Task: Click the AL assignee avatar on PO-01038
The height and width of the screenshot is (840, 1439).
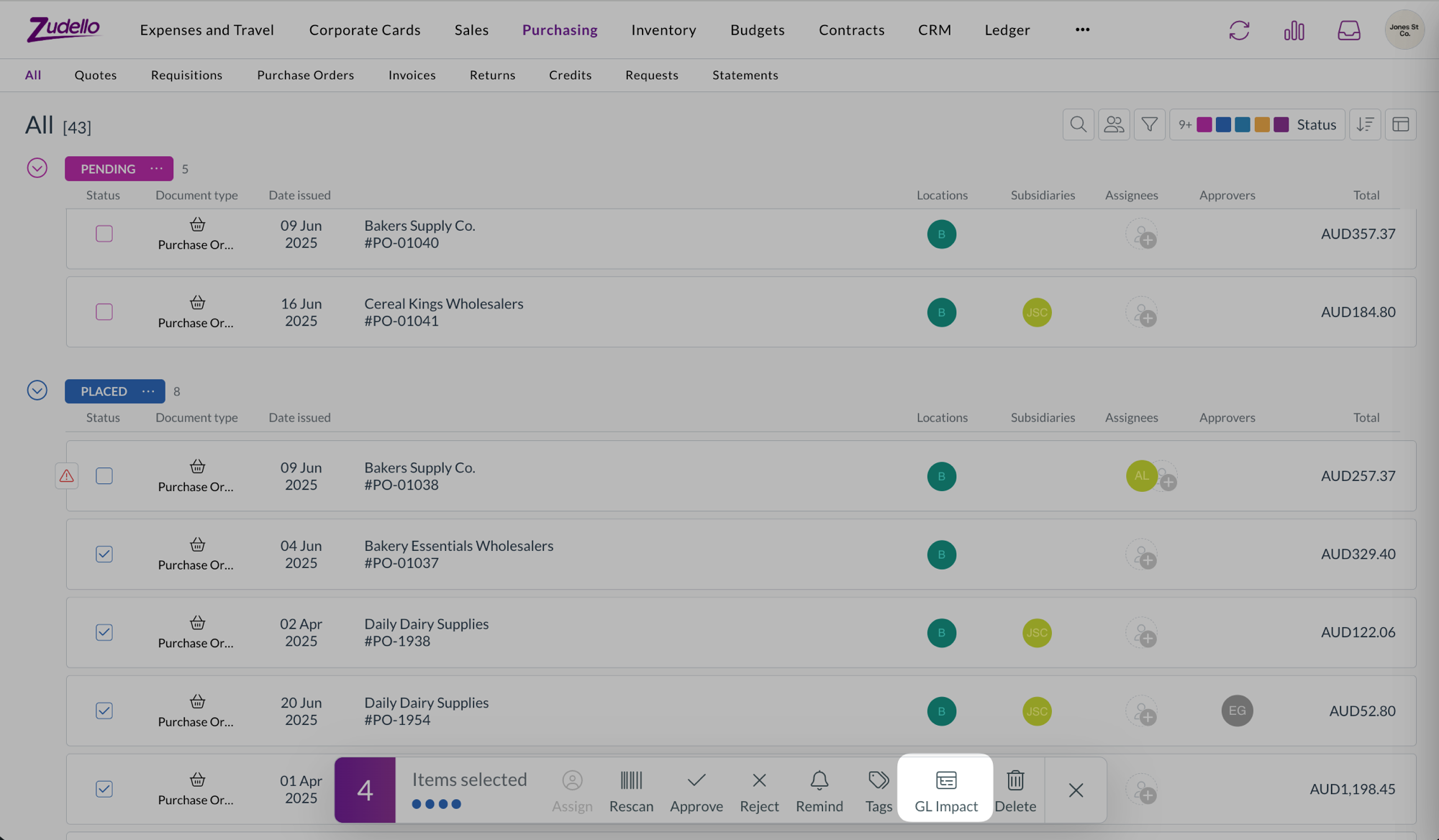Action: (x=1141, y=476)
